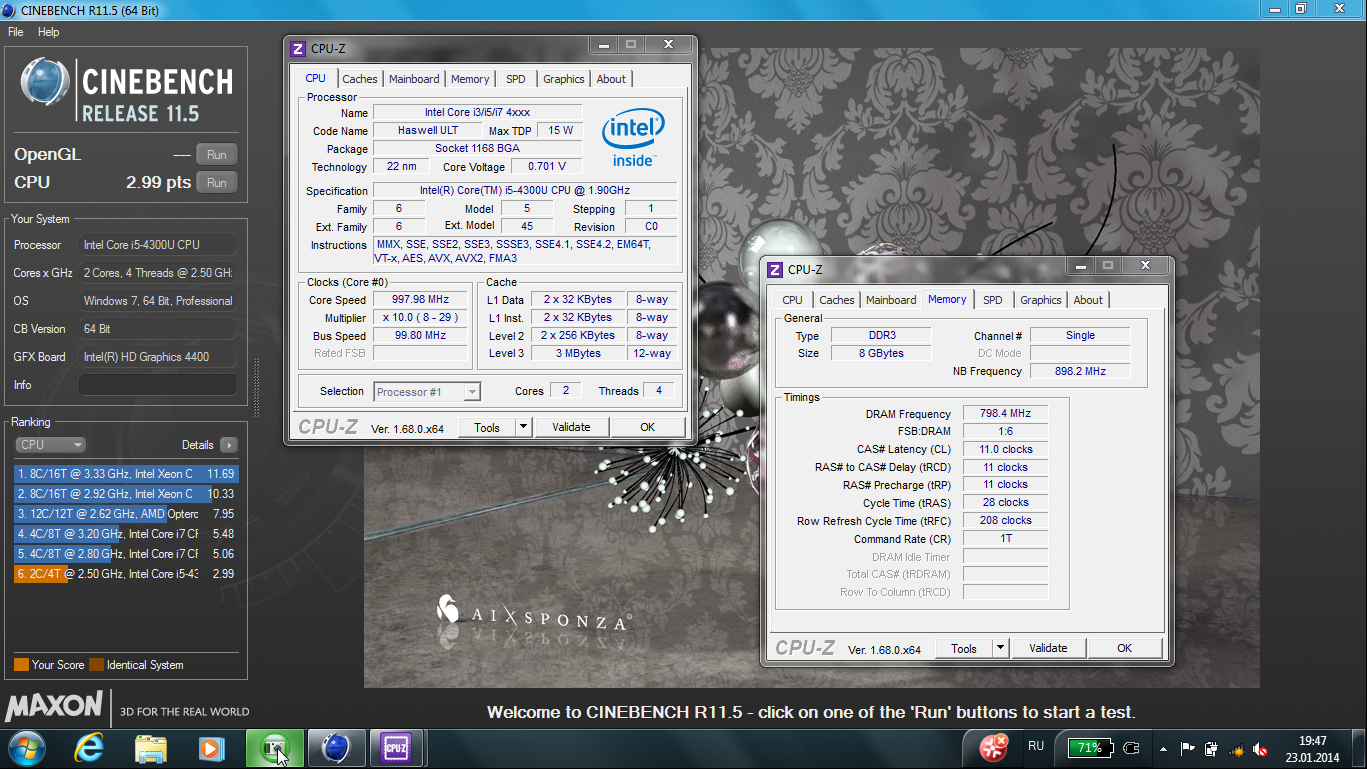Open SPD tab in CPU-Z Memory window
Screen dimensions: 1367x769
992,300
